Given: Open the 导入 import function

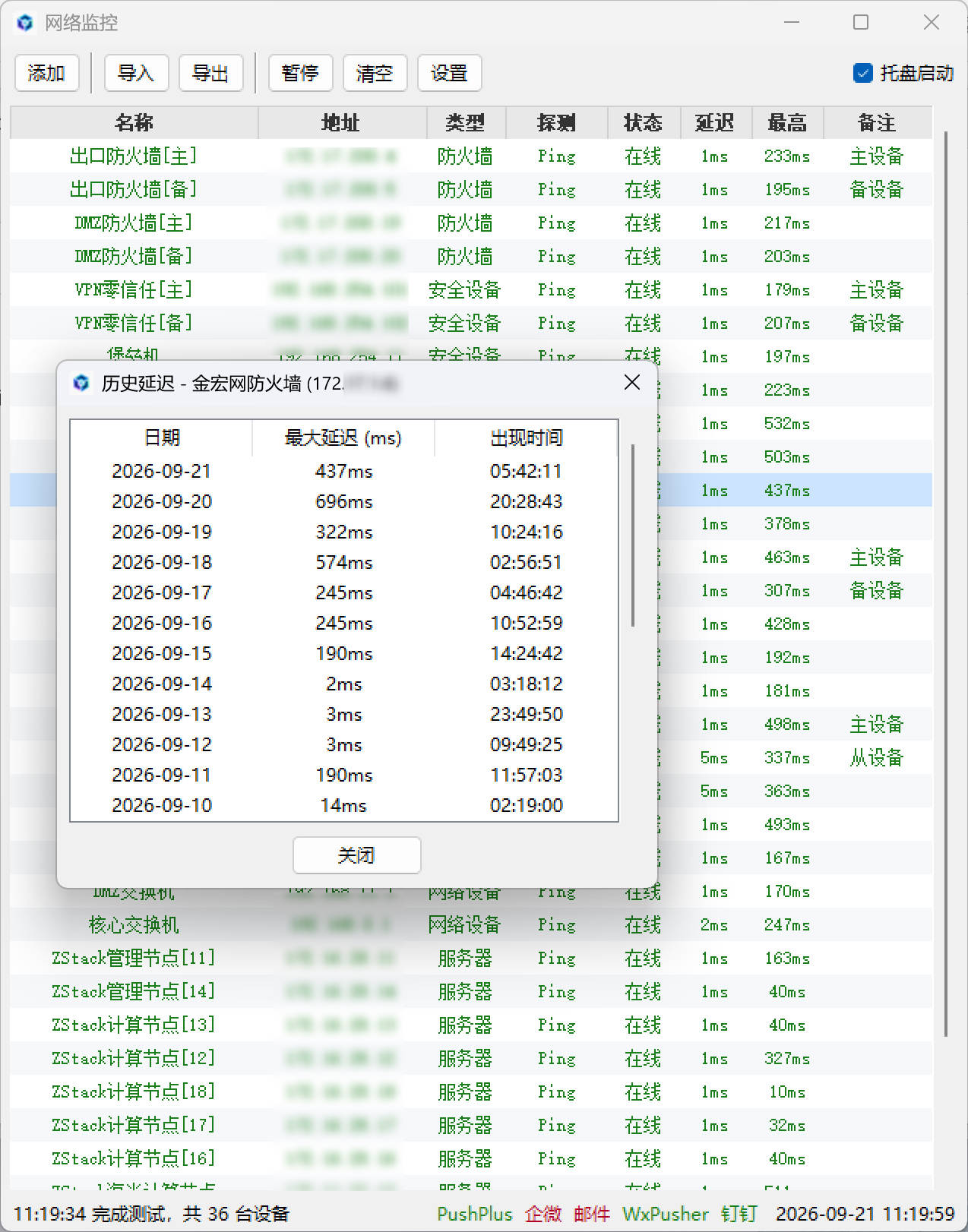Looking at the screenshot, I should (x=136, y=73).
